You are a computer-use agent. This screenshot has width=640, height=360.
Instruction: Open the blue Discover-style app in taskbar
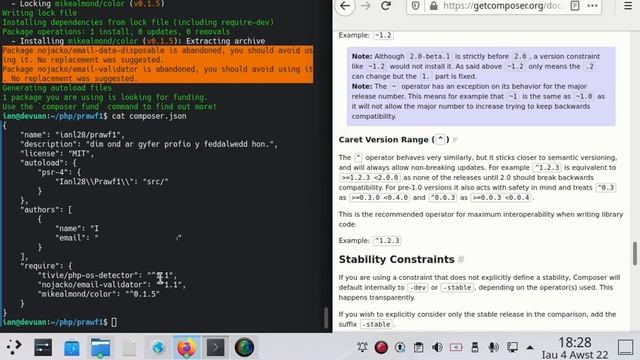(x=72, y=347)
